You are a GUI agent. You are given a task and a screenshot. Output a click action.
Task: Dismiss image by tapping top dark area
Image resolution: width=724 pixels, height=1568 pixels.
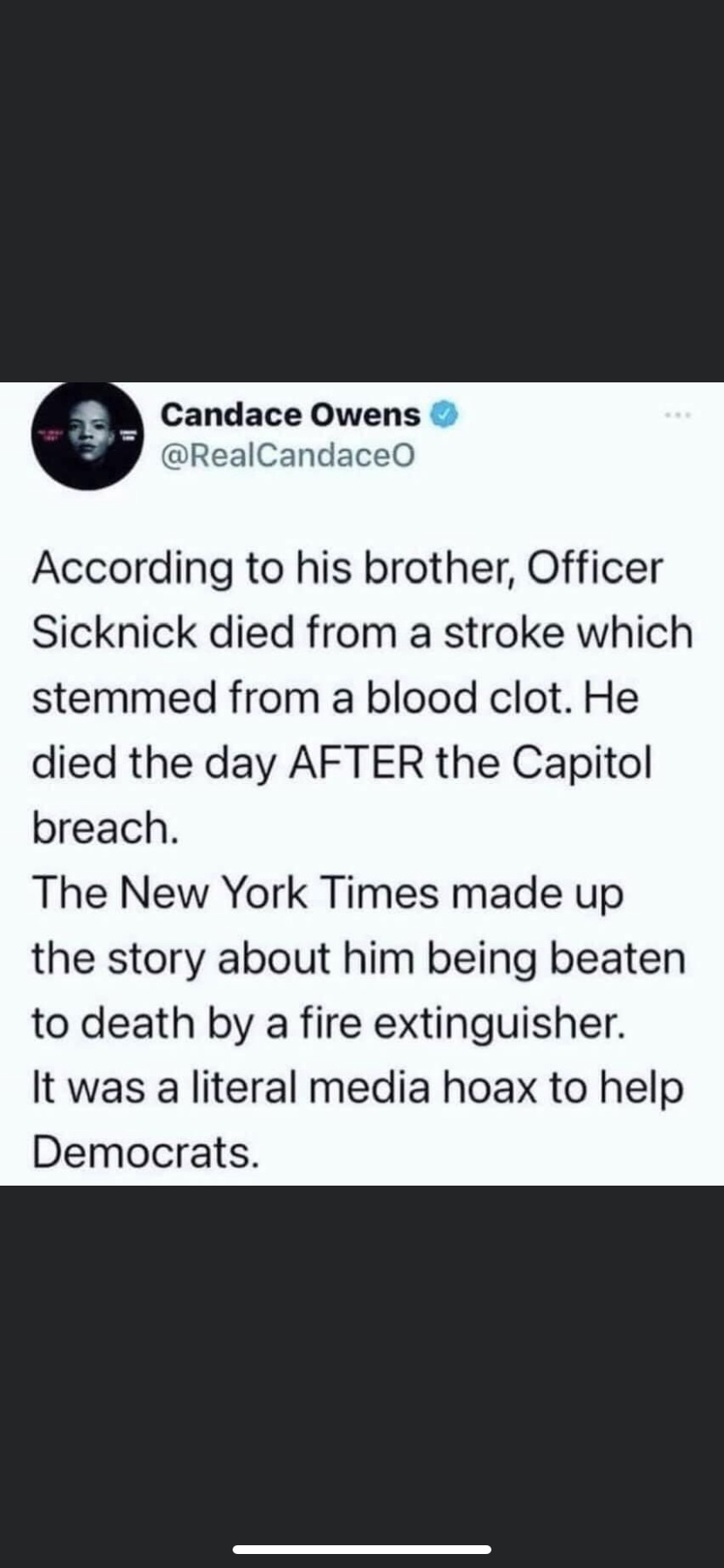362,191
